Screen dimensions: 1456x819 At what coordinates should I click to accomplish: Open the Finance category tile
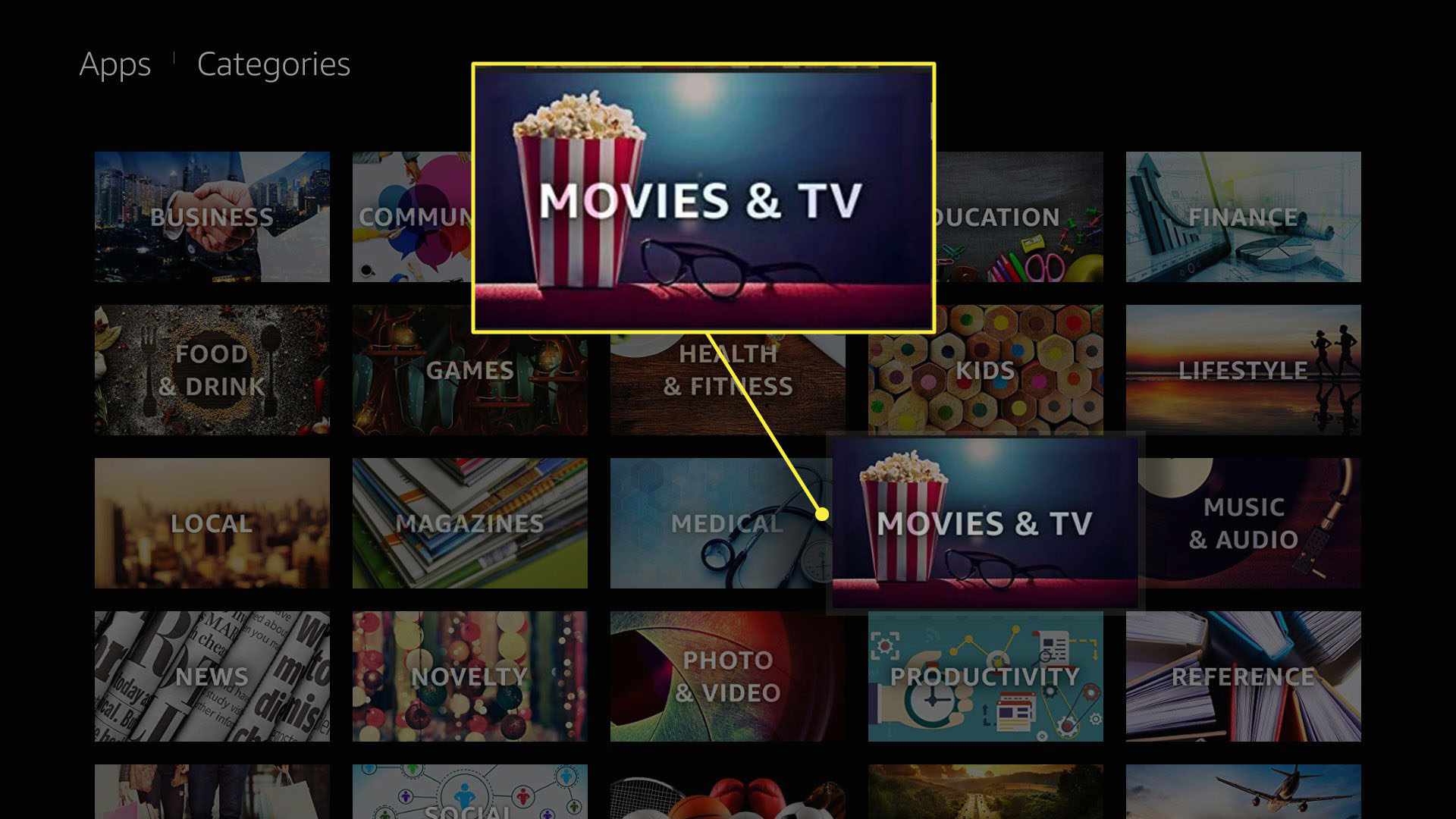(x=1243, y=216)
